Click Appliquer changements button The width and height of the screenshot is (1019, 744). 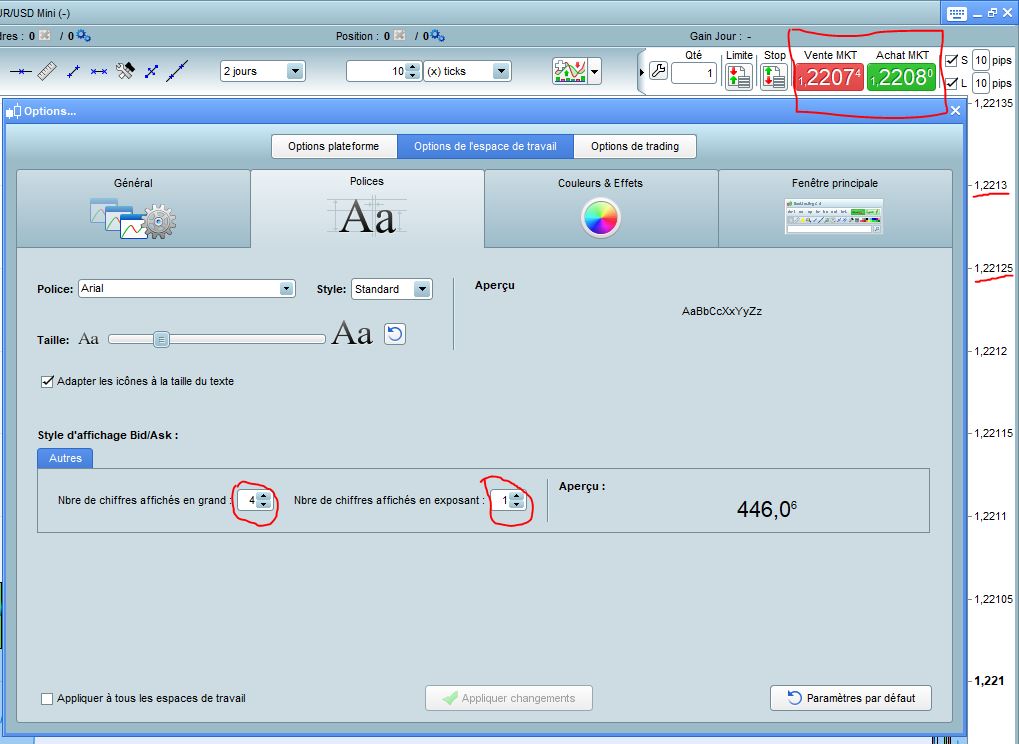point(509,698)
